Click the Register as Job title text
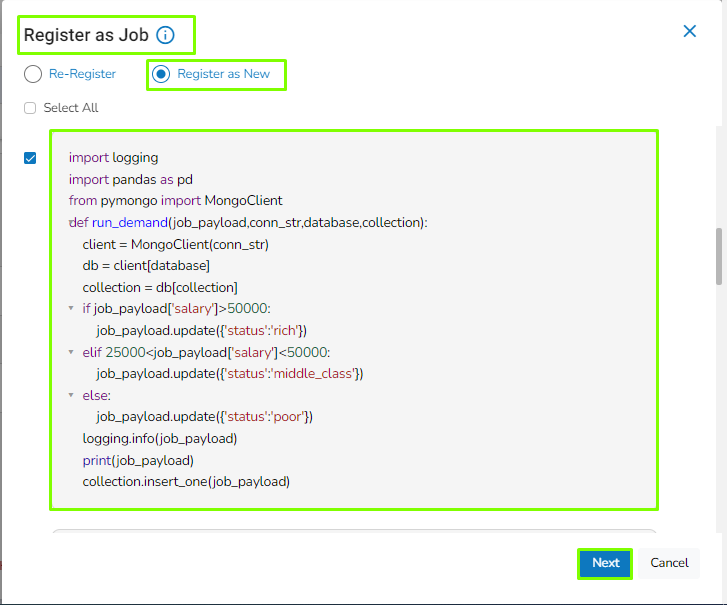 (x=86, y=35)
